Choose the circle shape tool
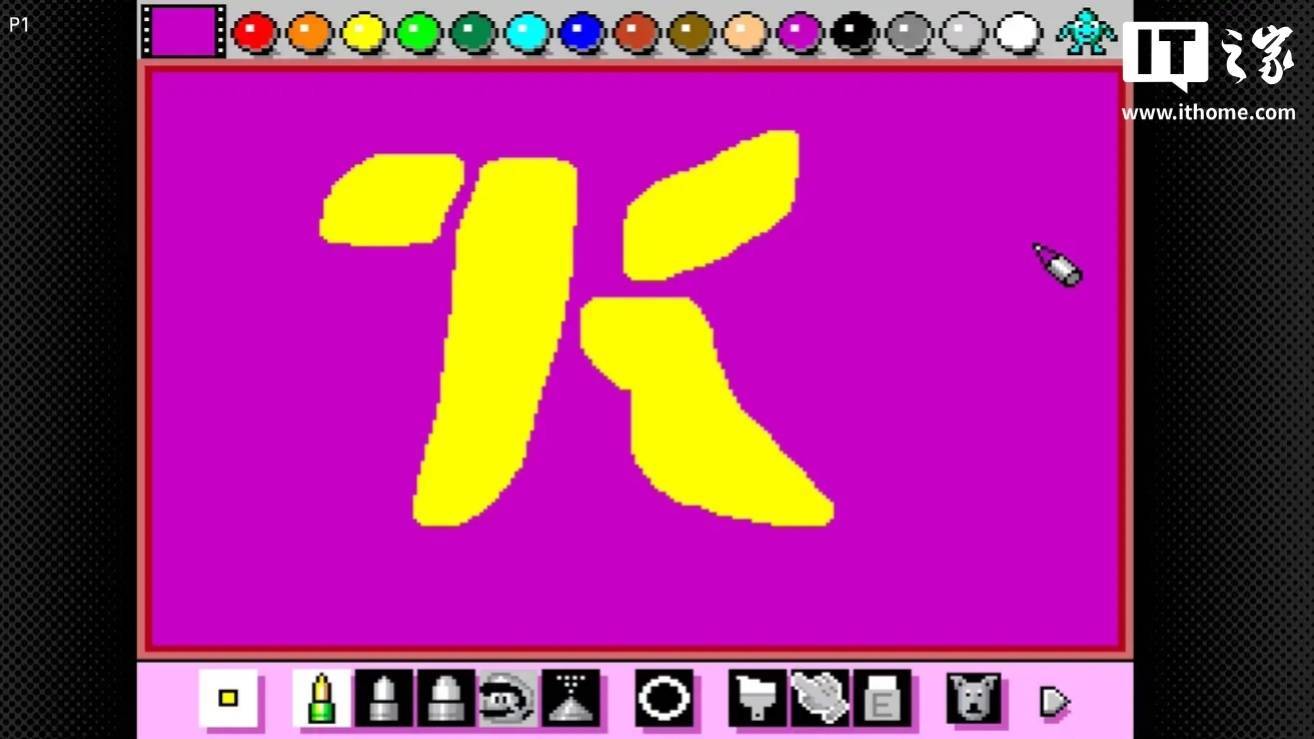Viewport: 1314px width, 739px height. 665,698
